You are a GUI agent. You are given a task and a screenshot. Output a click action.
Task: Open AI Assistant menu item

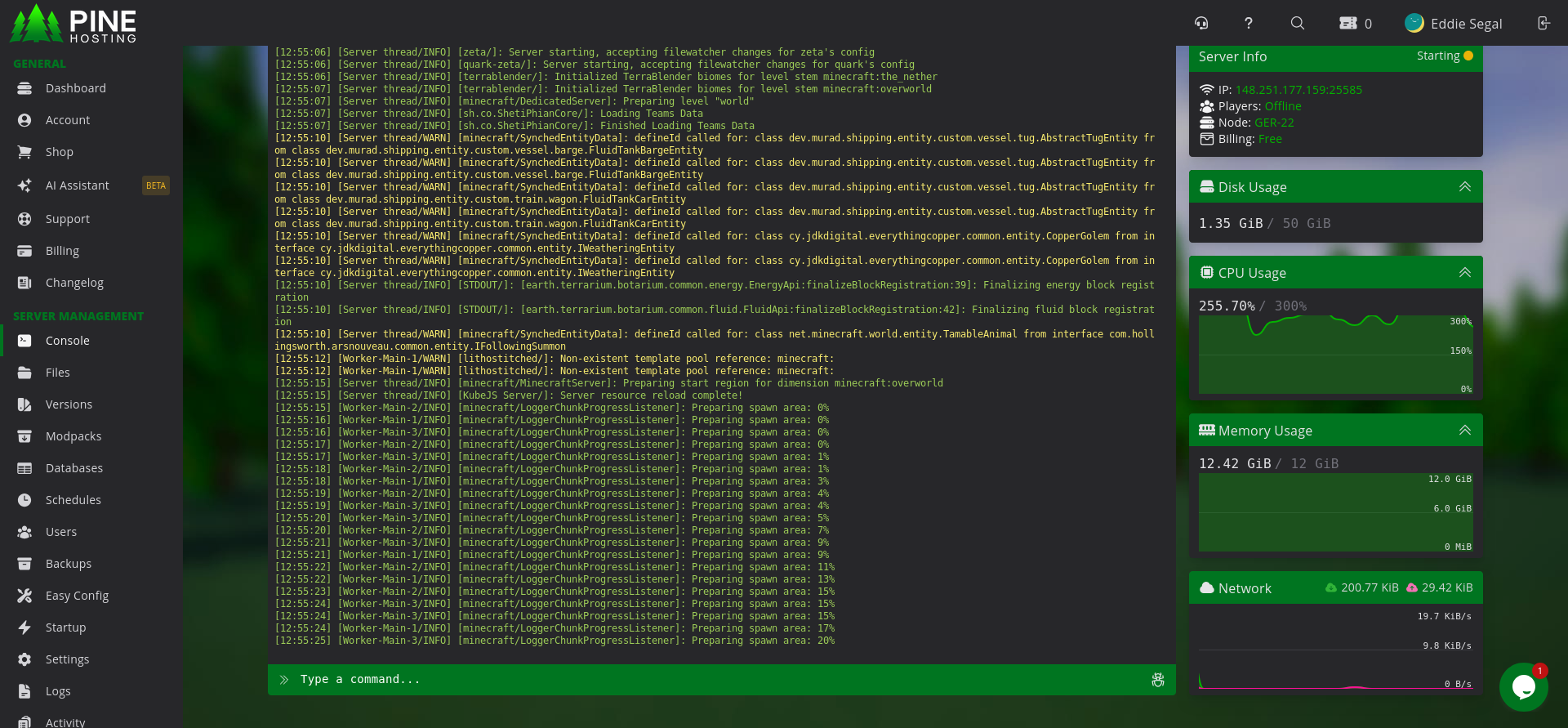coord(78,185)
